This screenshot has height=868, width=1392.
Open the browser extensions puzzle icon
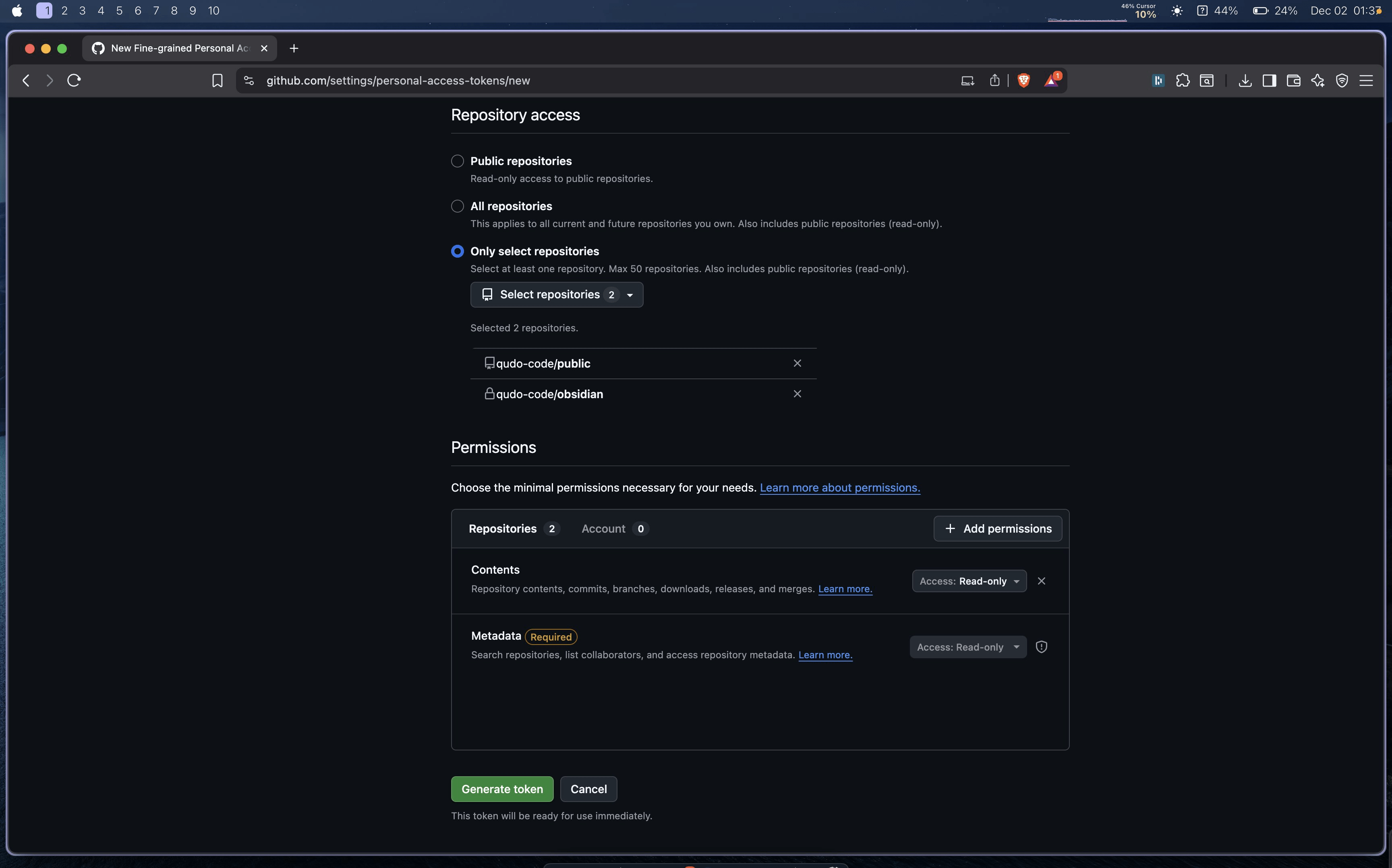(1183, 81)
